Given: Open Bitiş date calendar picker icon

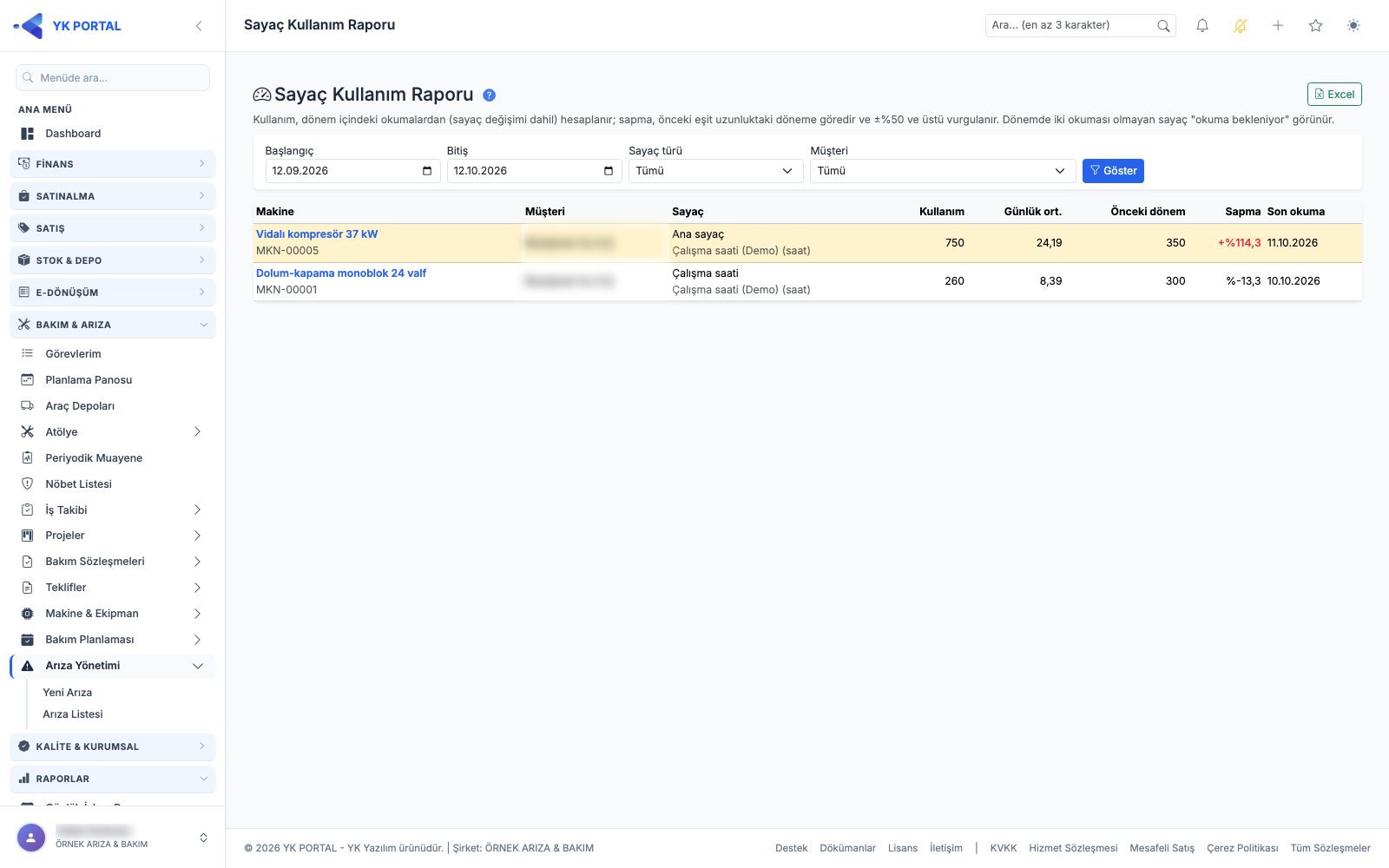Looking at the screenshot, I should pyautogui.click(x=609, y=171).
